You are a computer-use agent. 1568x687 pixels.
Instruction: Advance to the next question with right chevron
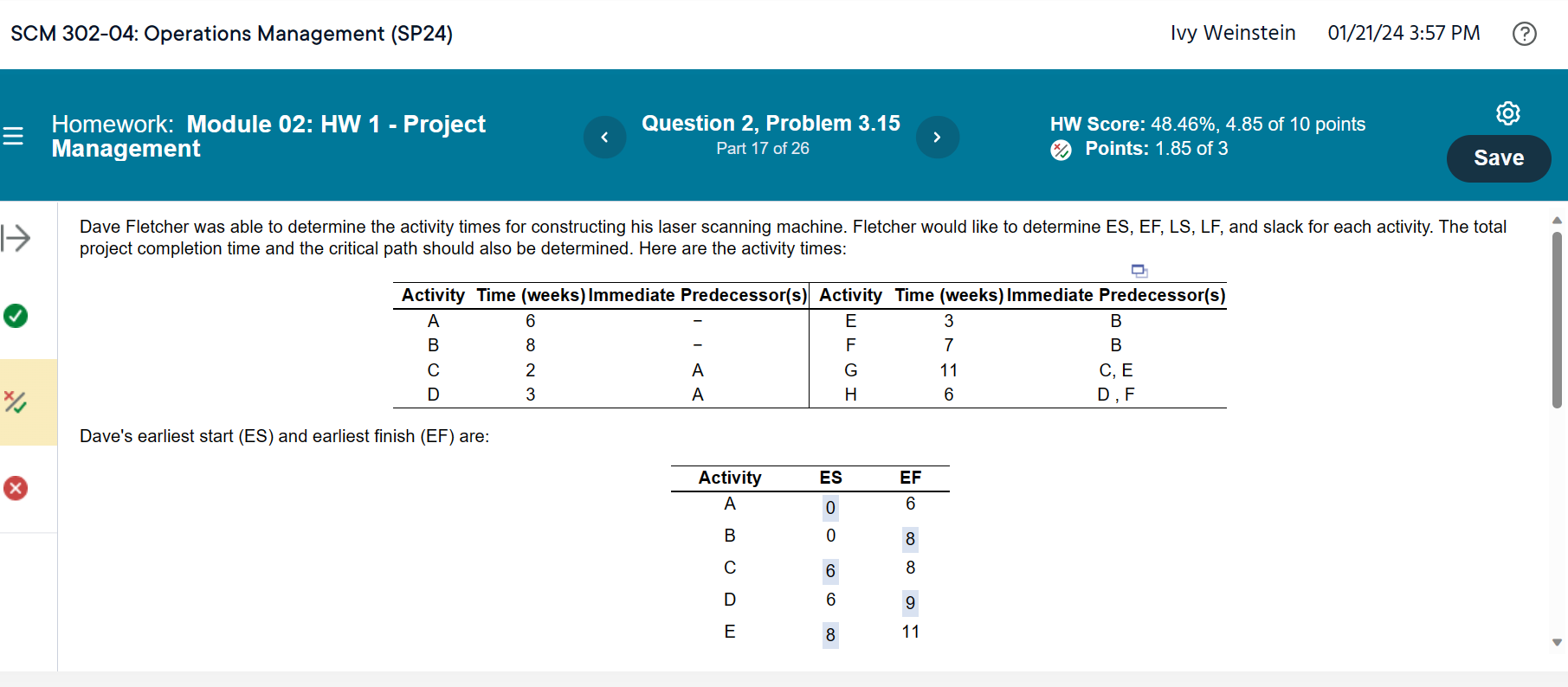(x=937, y=137)
